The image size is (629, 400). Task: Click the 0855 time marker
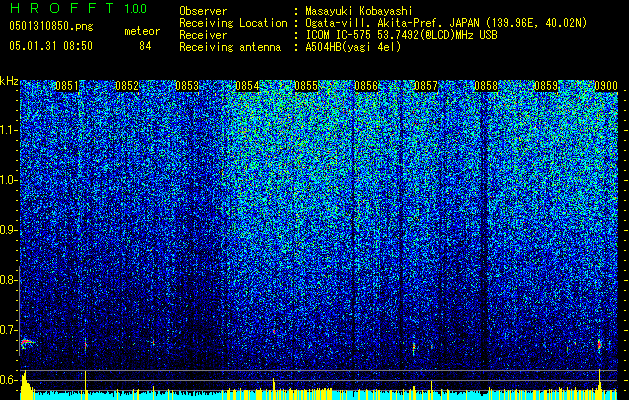(x=306, y=86)
